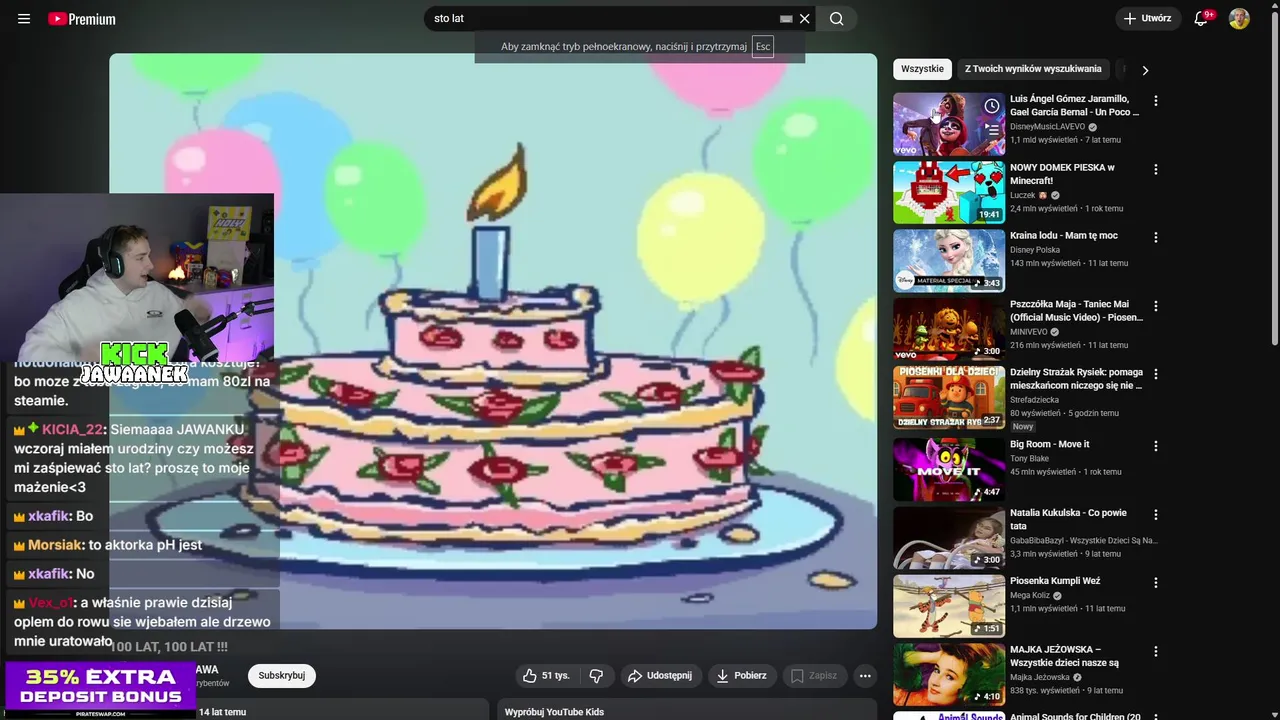
Task: Click chat username Morsiak
Action: [55, 545]
